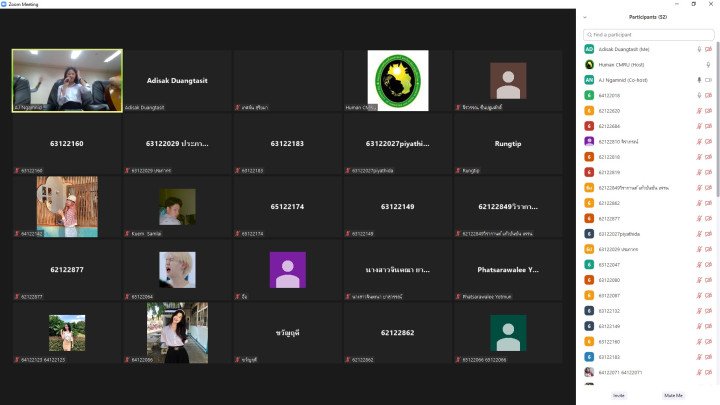Click the camera-off icon in the 62122684 row
Screen dimensions: 720x405
pyautogui.click(x=709, y=126)
